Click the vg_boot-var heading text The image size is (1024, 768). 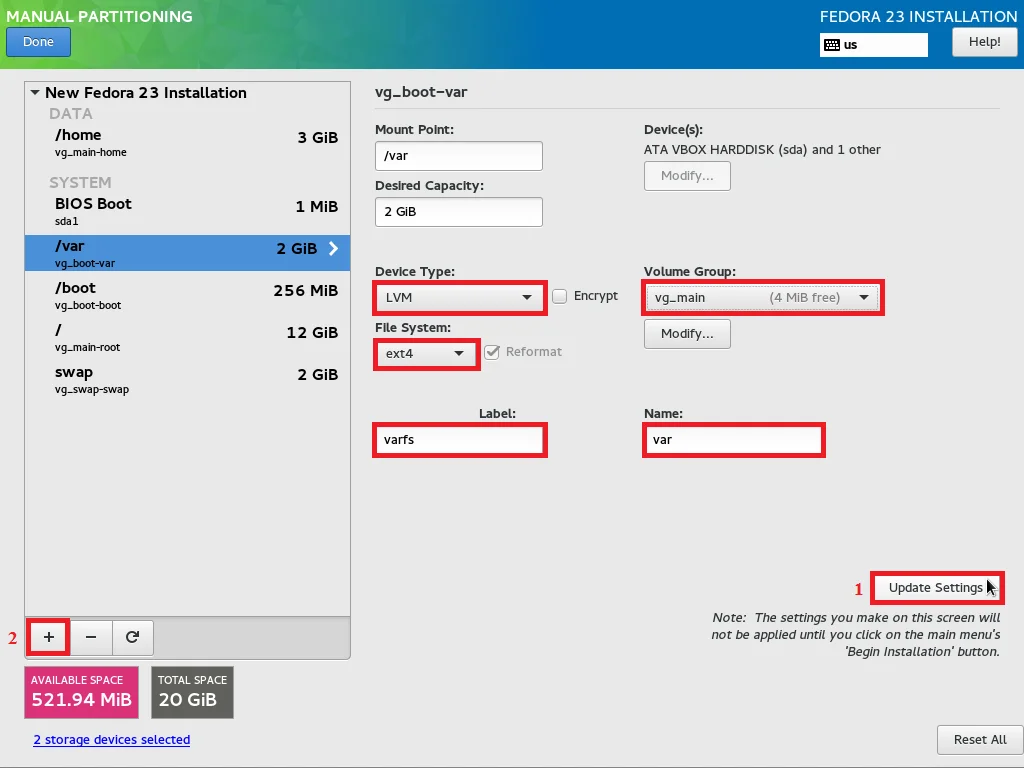click(421, 92)
